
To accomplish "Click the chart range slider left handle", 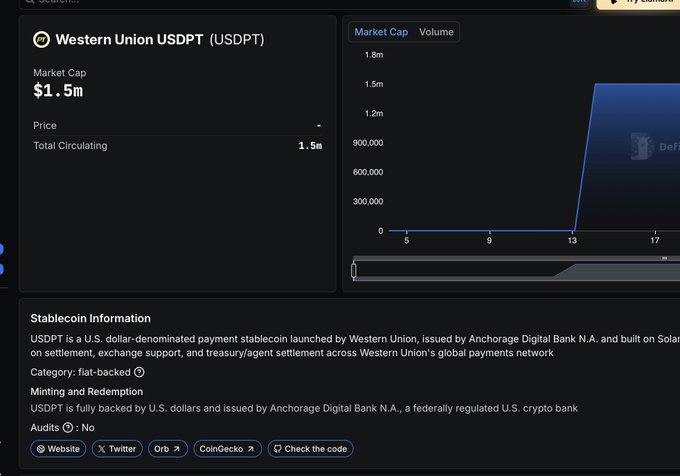I will (353, 270).
